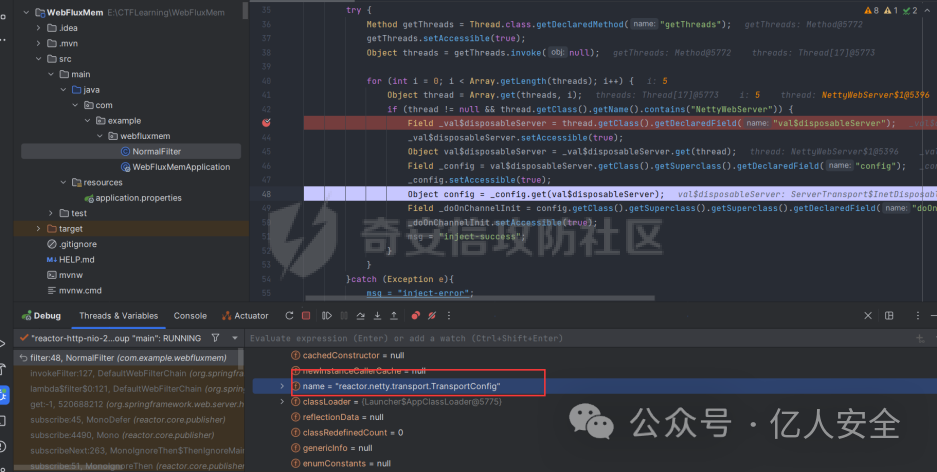Screen dimensions: 937x472
Task: Rerun the debug session
Action: (x=290, y=315)
